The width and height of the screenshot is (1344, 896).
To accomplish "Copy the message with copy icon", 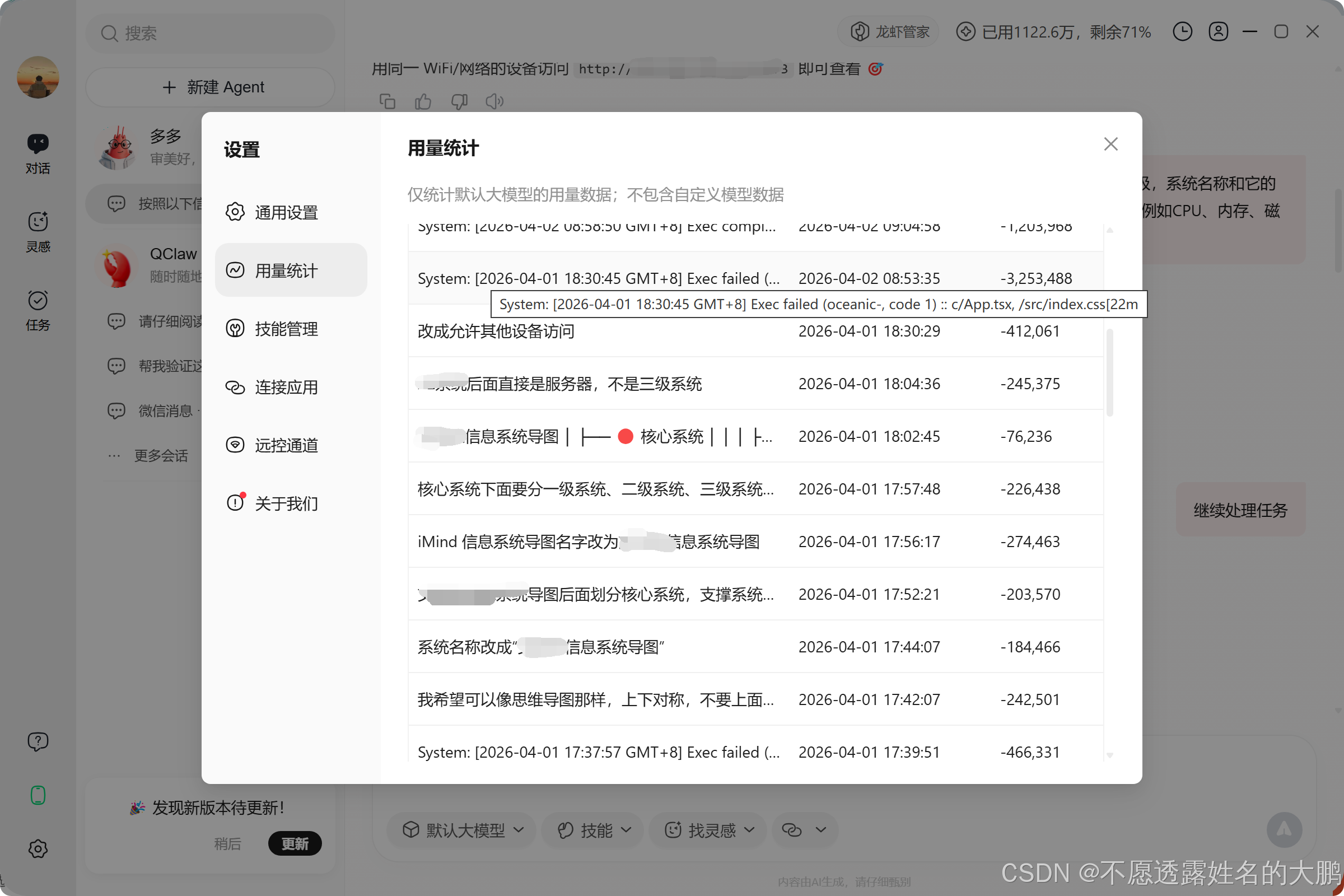I will 388,101.
